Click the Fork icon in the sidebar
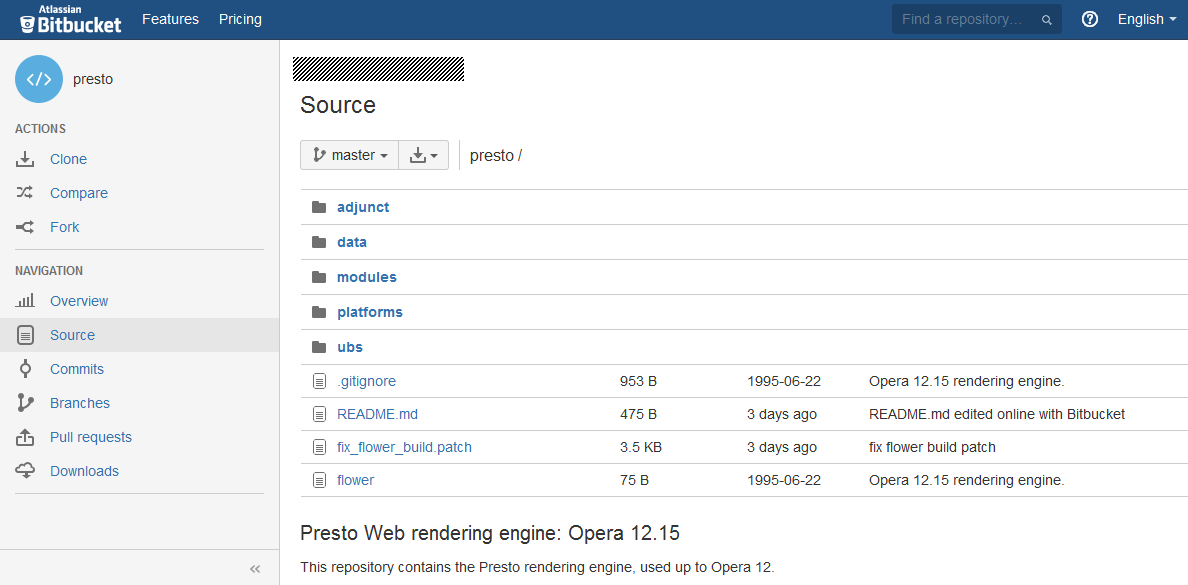This screenshot has width=1188, height=585. (x=25, y=227)
